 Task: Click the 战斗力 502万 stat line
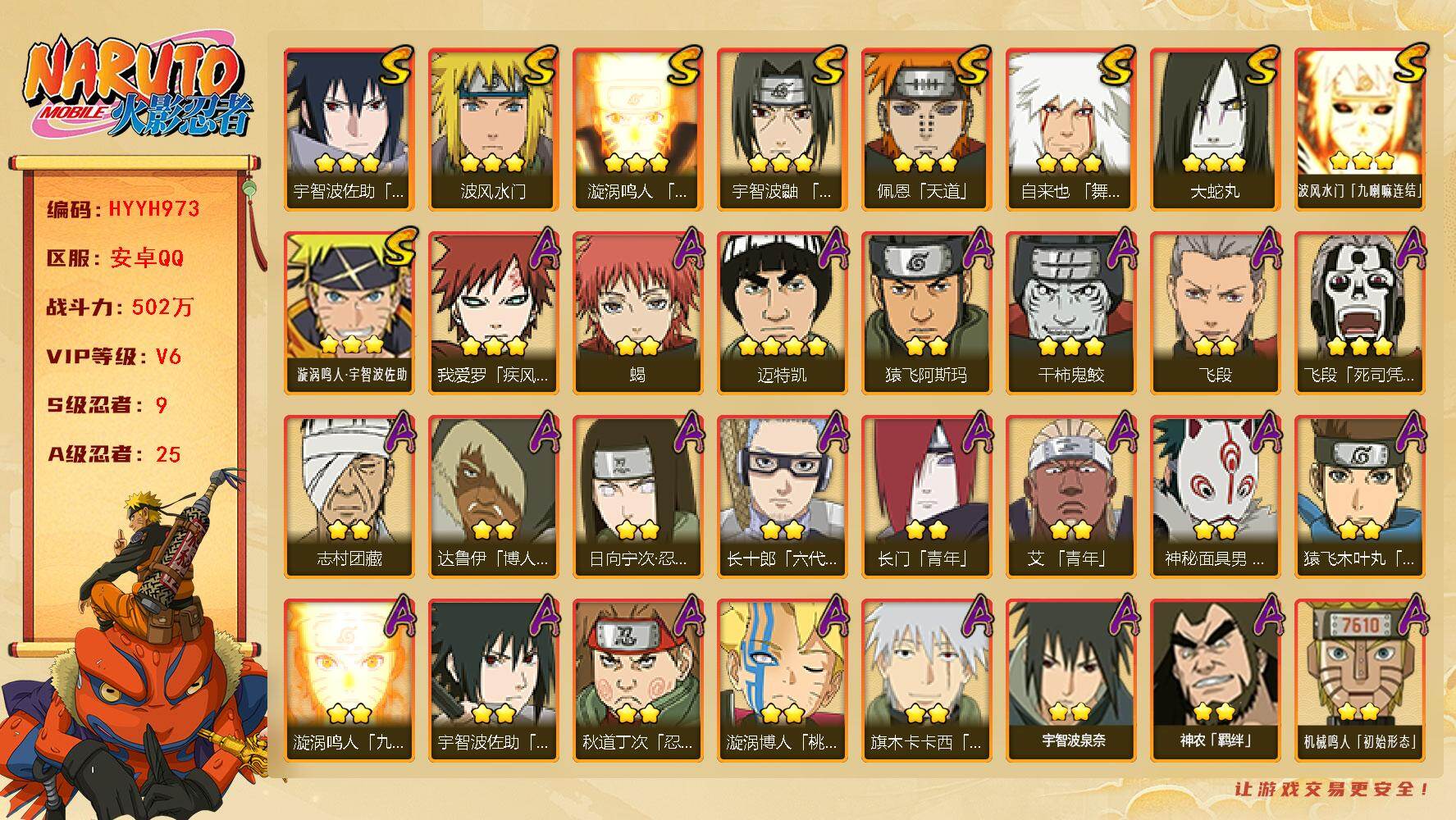[121, 307]
